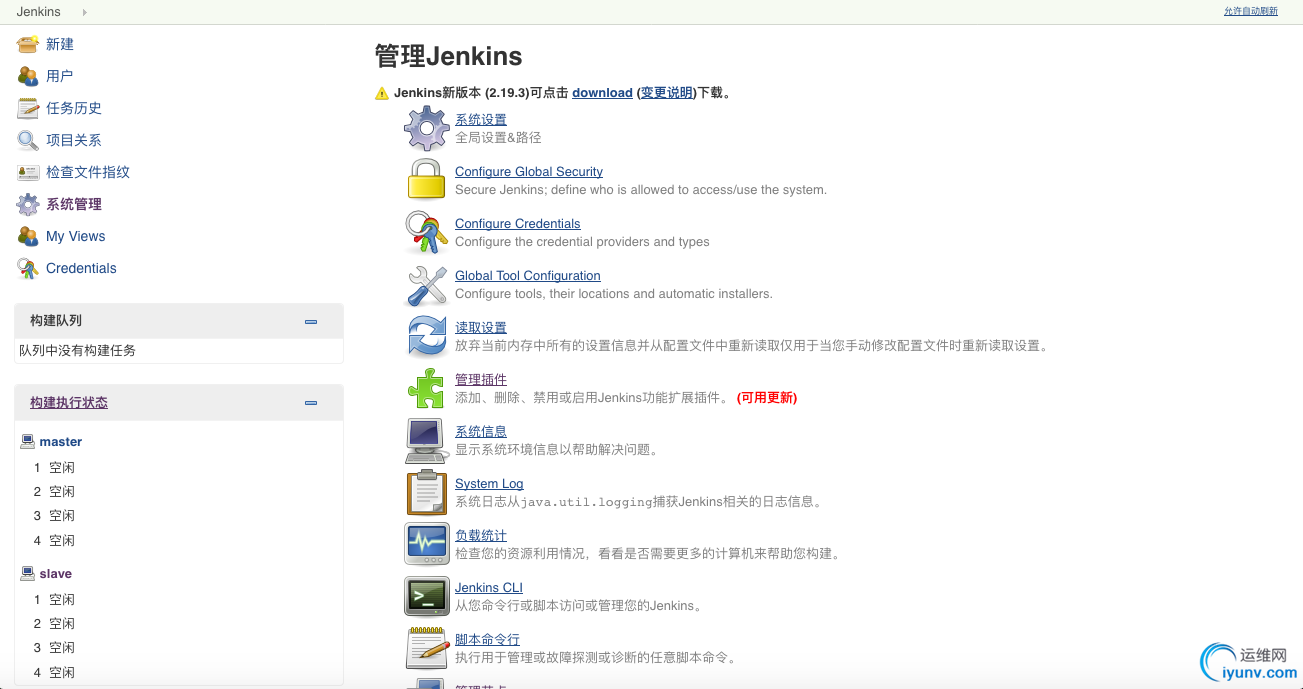Click the 系统管理 gear icon in sidebar

pyautogui.click(x=28, y=204)
